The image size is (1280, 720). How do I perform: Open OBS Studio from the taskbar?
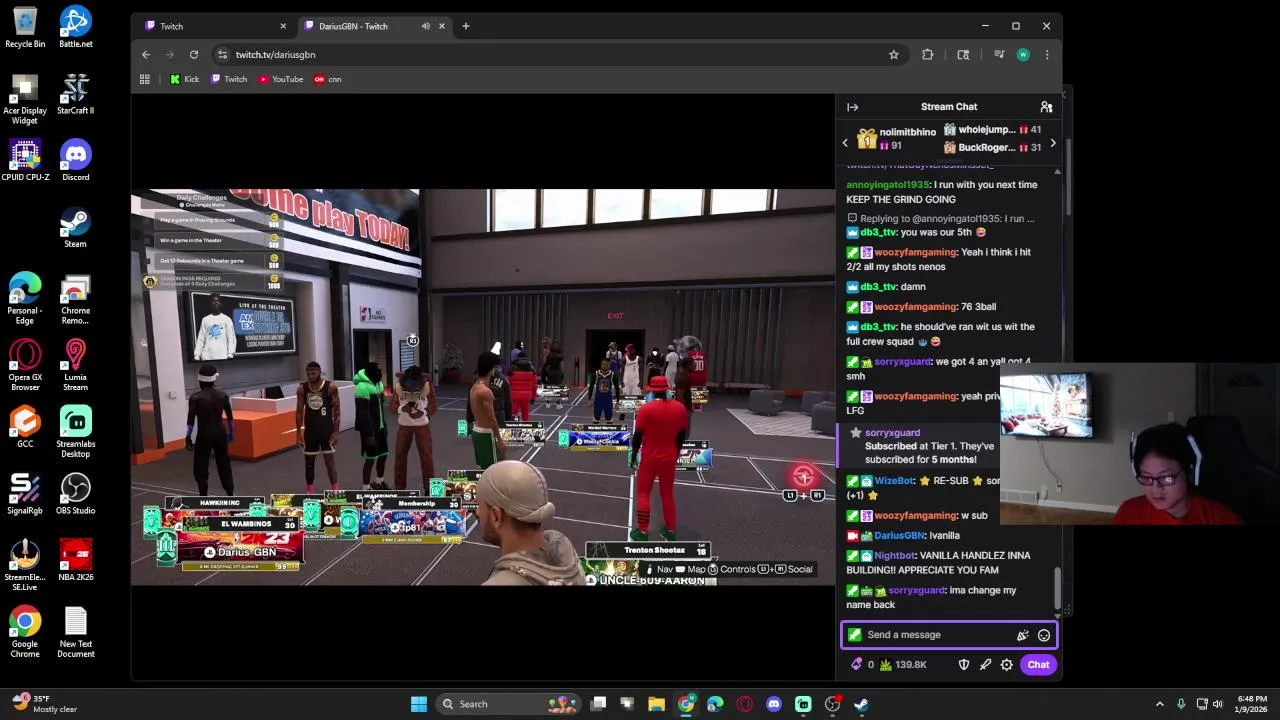(x=832, y=704)
